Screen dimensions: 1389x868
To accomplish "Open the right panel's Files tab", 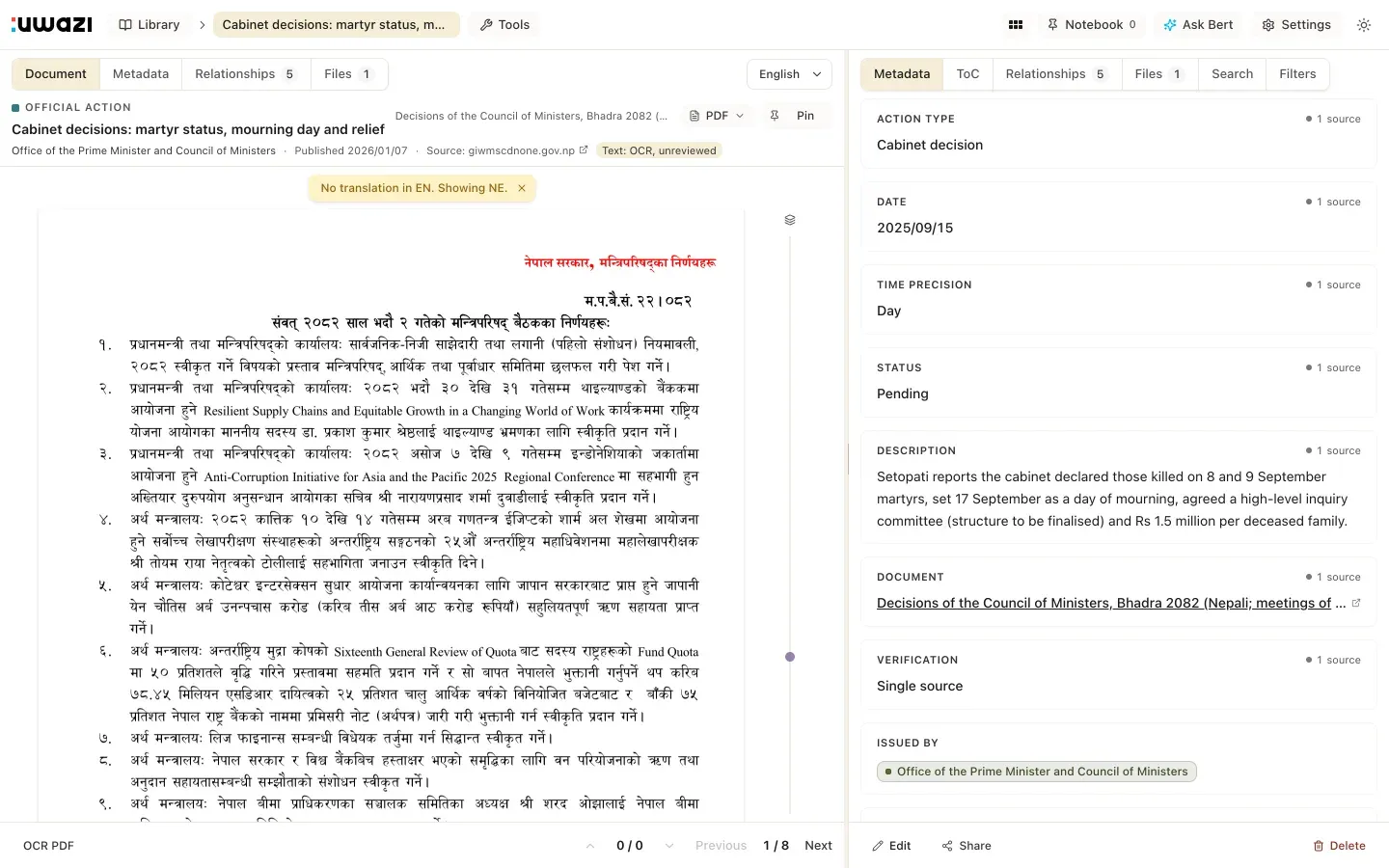I will [x=1159, y=74].
